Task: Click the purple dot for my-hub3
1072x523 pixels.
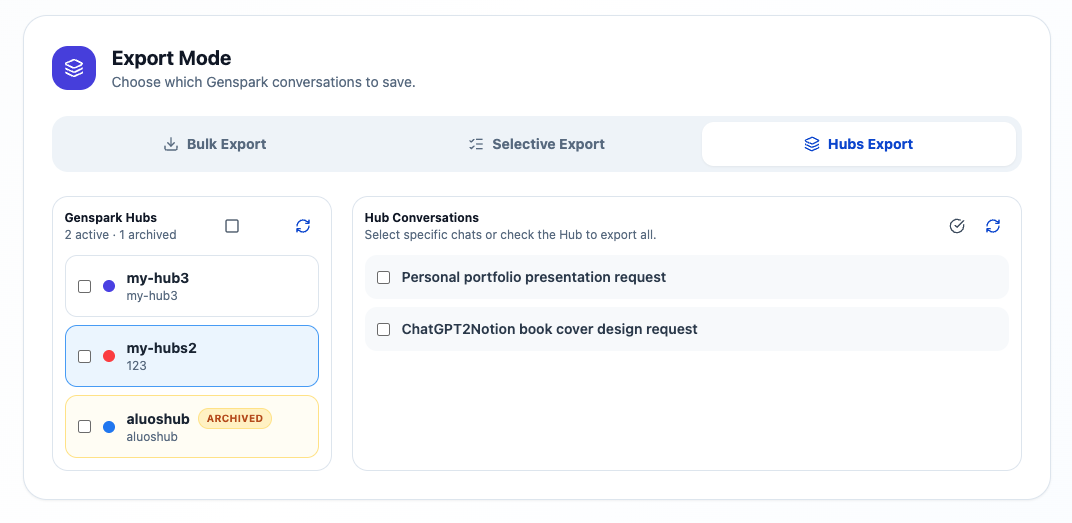Action: click(x=109, y=286)
